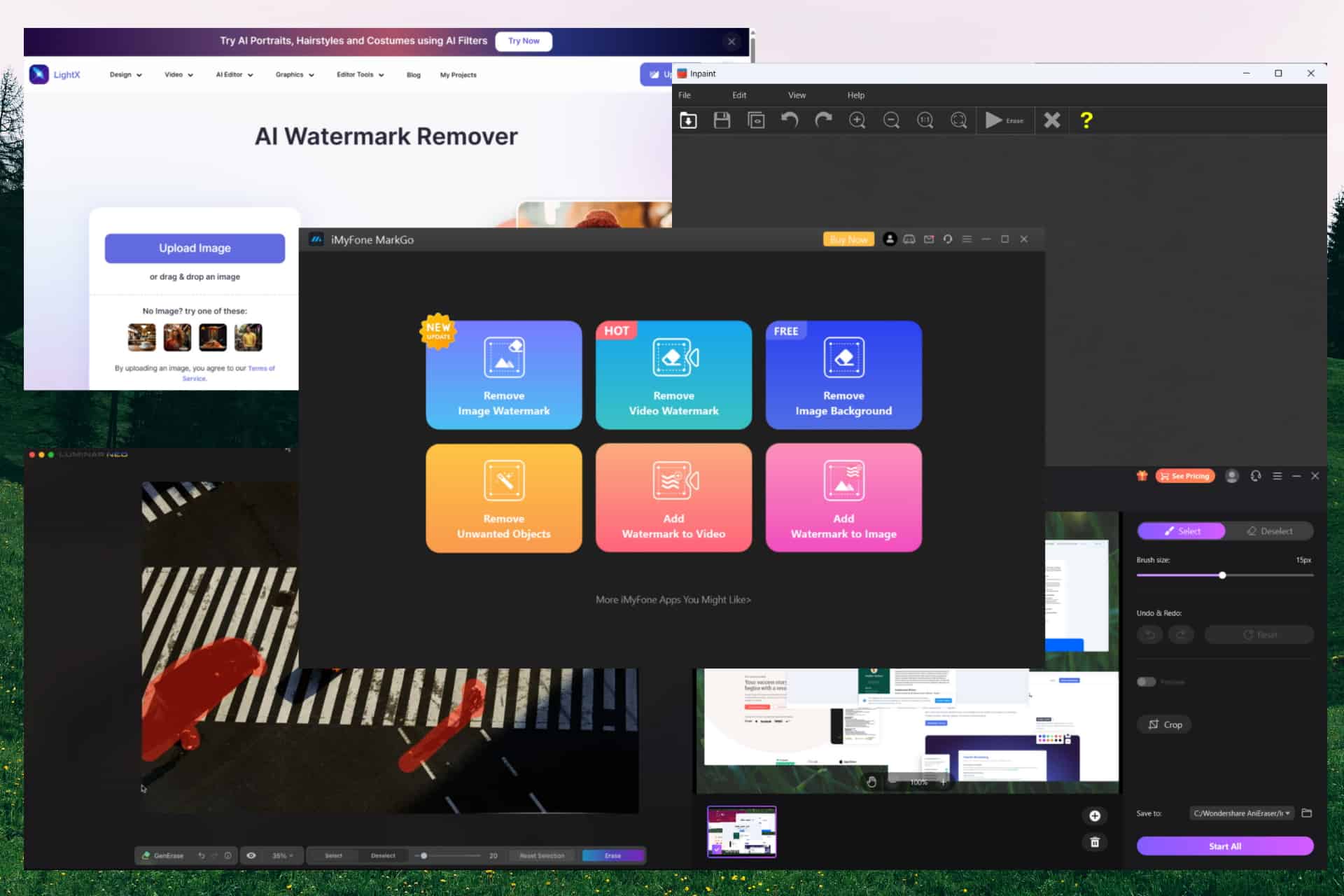Go to Blog on LightX navigation
Screen dimensions: 1344x896
(414, 75)
